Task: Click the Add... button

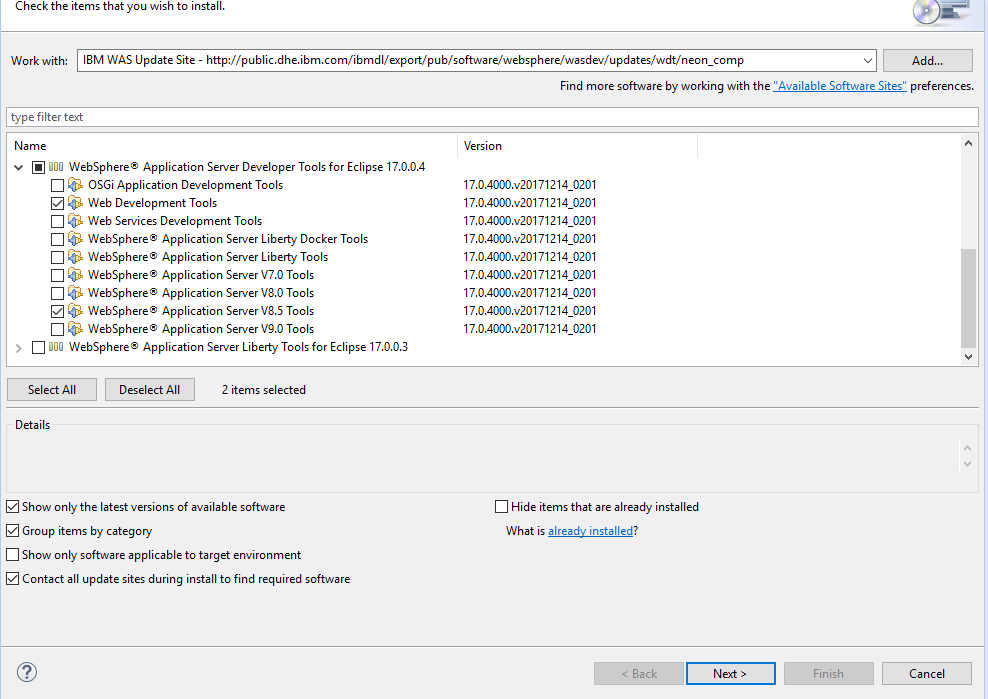Action: tap(928, 61)
